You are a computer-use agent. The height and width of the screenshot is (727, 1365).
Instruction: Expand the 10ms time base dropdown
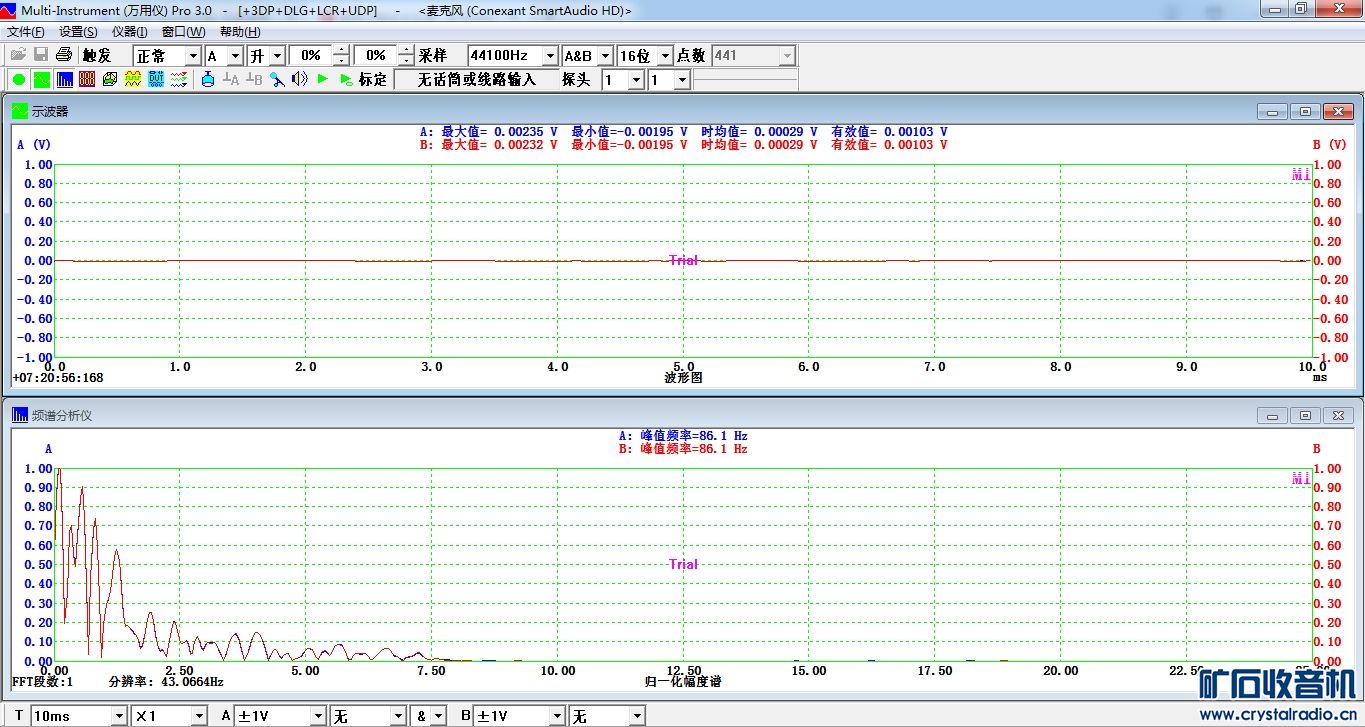[x=119, y=716]
